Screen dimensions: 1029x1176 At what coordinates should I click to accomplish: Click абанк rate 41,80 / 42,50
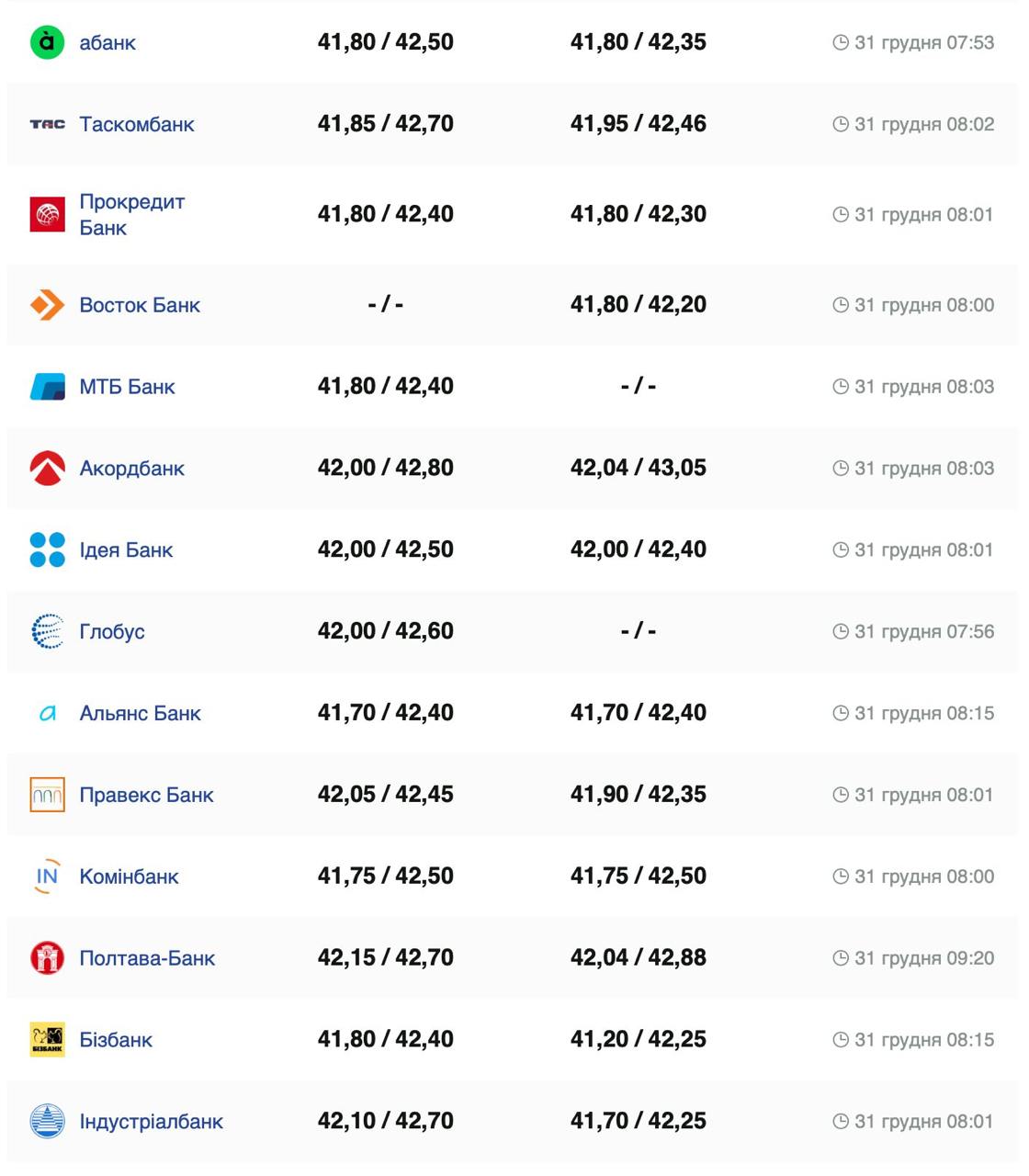(x=385, y=42)
